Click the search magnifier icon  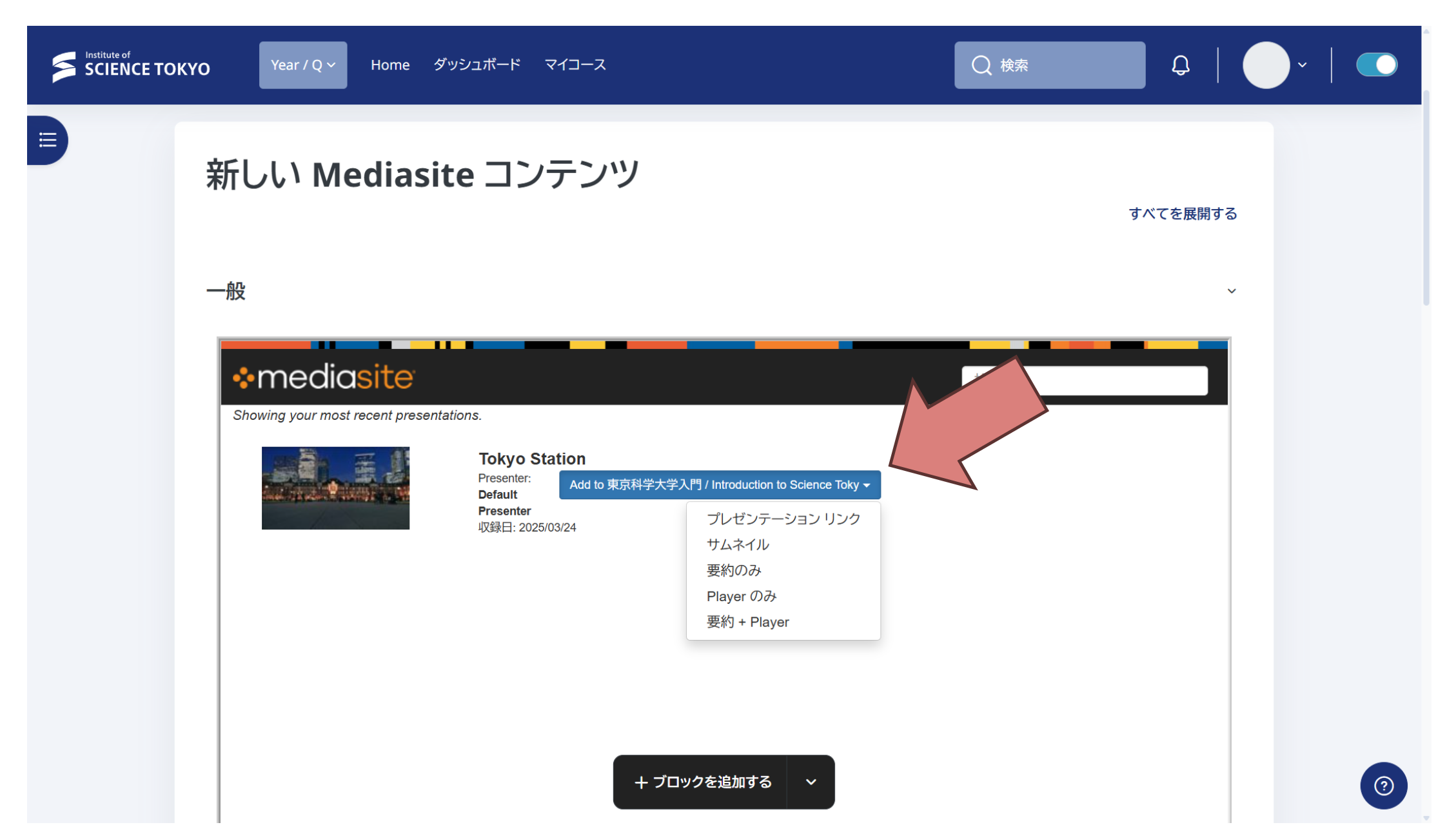point(981,65)
